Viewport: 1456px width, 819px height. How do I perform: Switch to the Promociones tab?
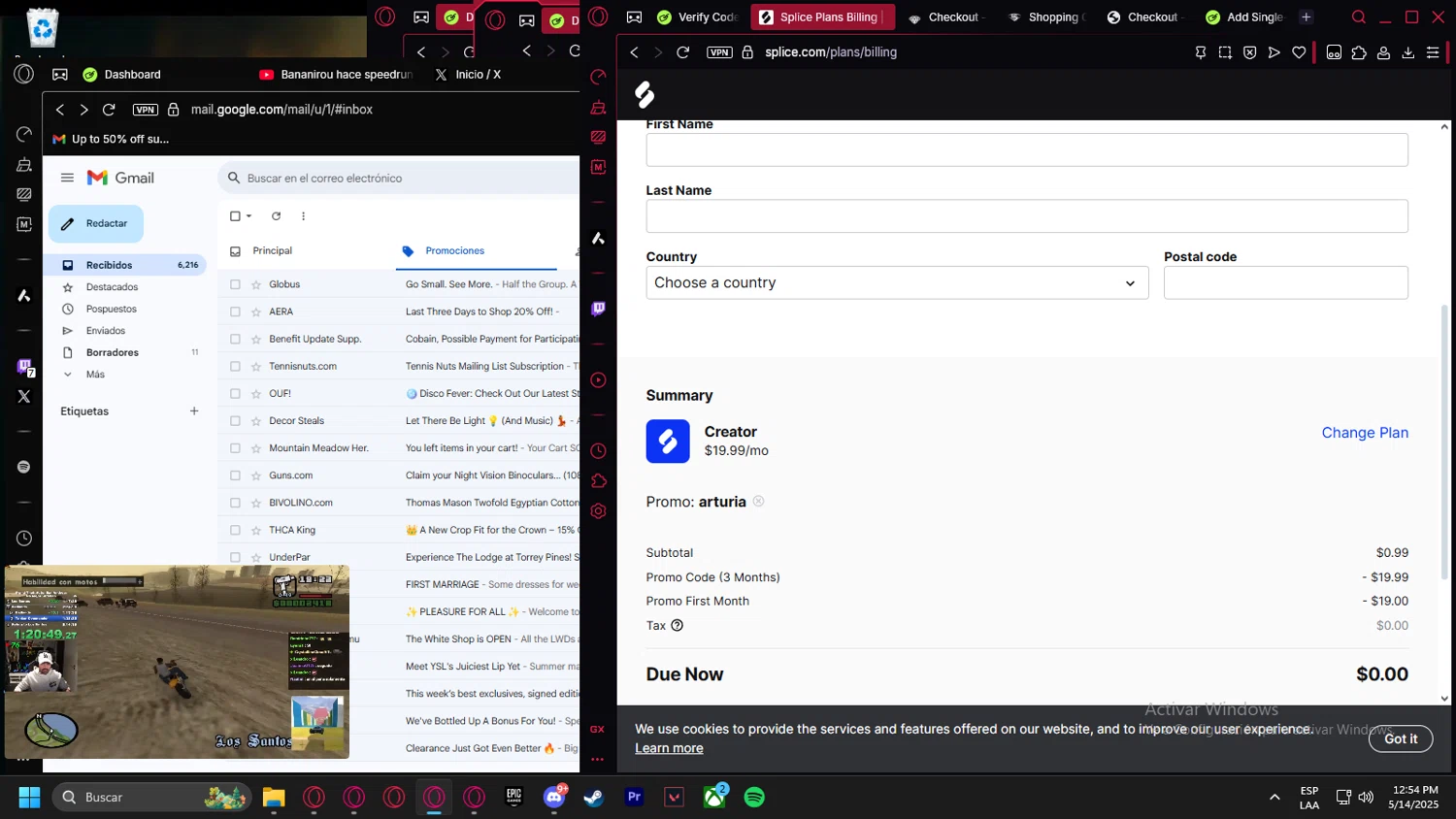454,251
